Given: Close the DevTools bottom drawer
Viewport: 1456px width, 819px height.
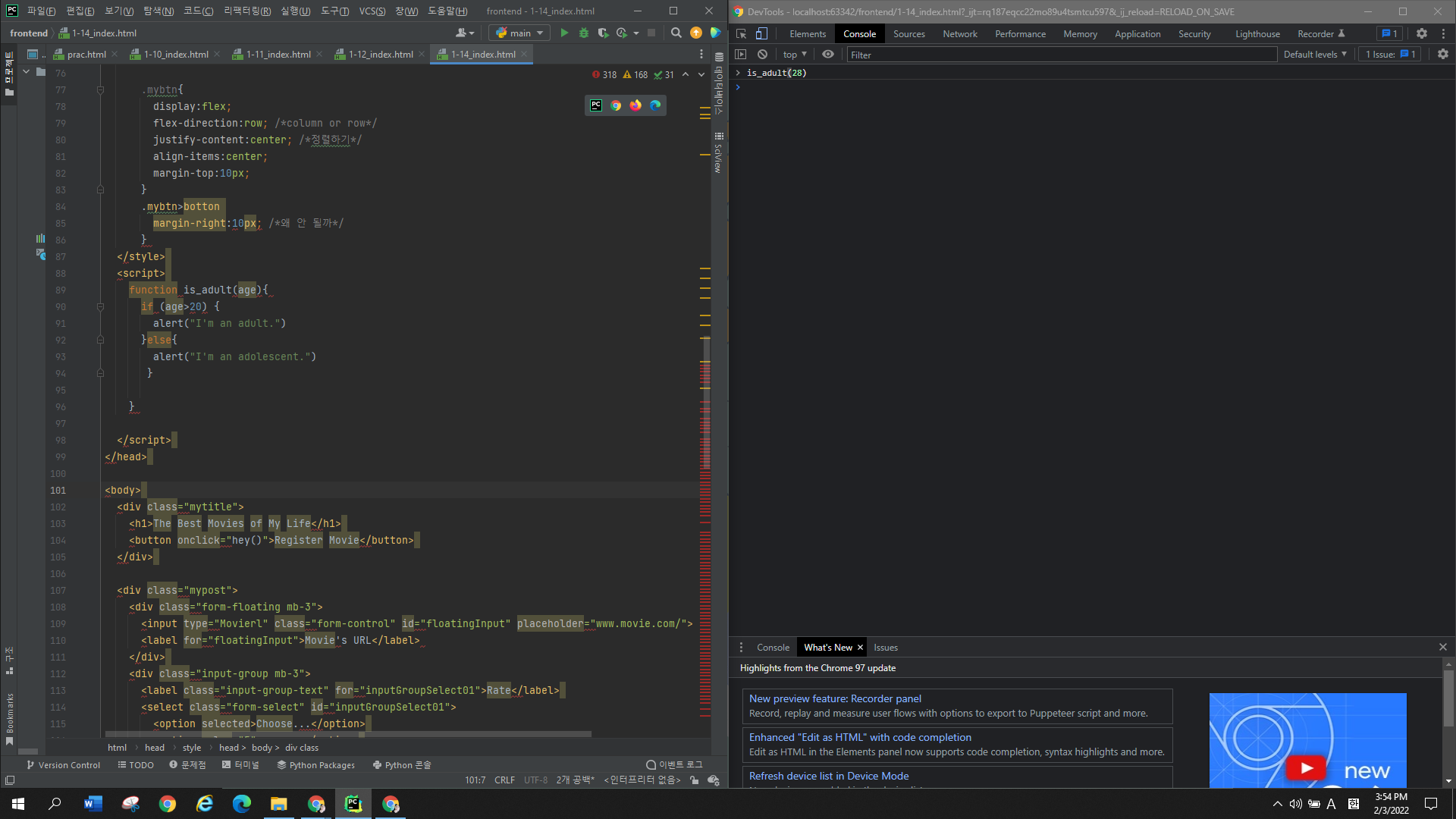Looking at the screenshot, I should (x=1443, y=647).
